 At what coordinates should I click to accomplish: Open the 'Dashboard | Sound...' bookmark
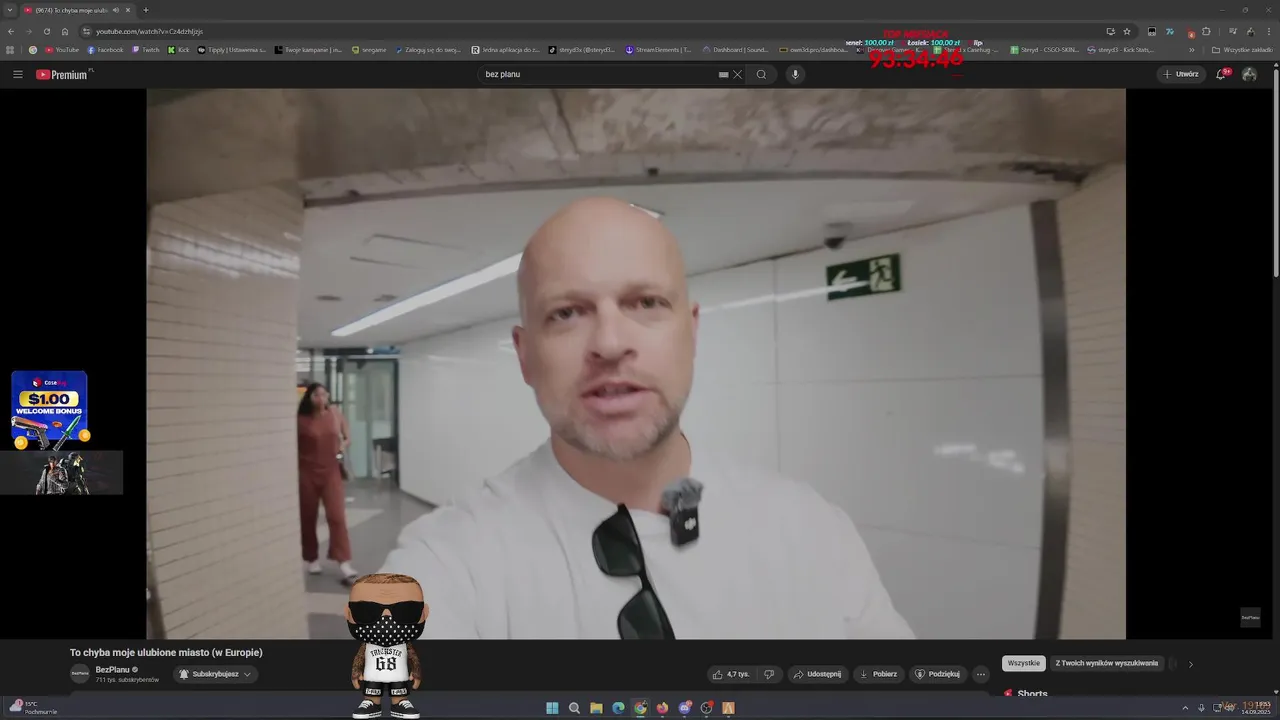[x=735, y=50]
